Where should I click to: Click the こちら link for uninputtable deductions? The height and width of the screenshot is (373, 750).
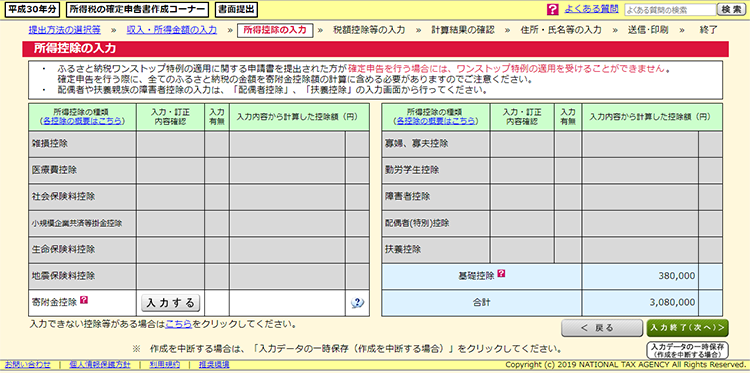coord(178,324)
